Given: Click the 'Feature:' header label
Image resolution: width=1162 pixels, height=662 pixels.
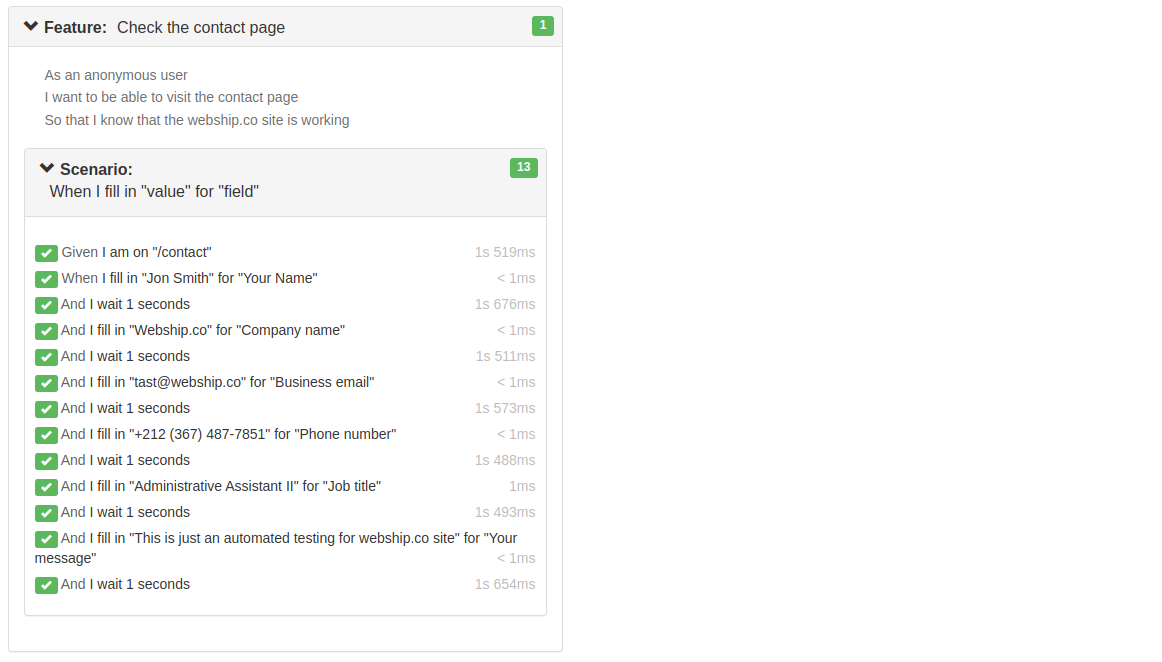Looking at the screenshot, I should pyautogui.click(x=74, y=27).
